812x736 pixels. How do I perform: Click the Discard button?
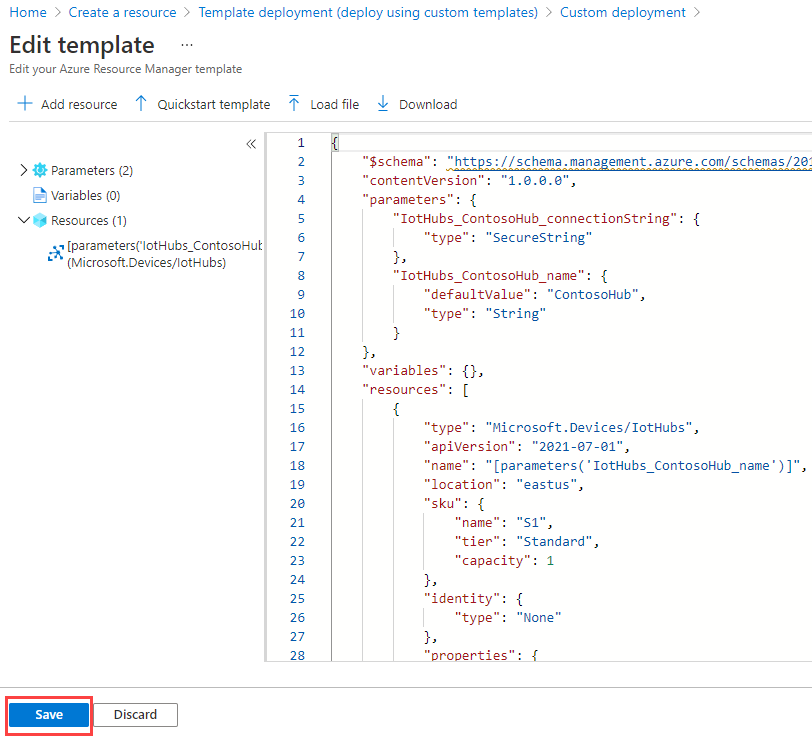coord(135,714)
